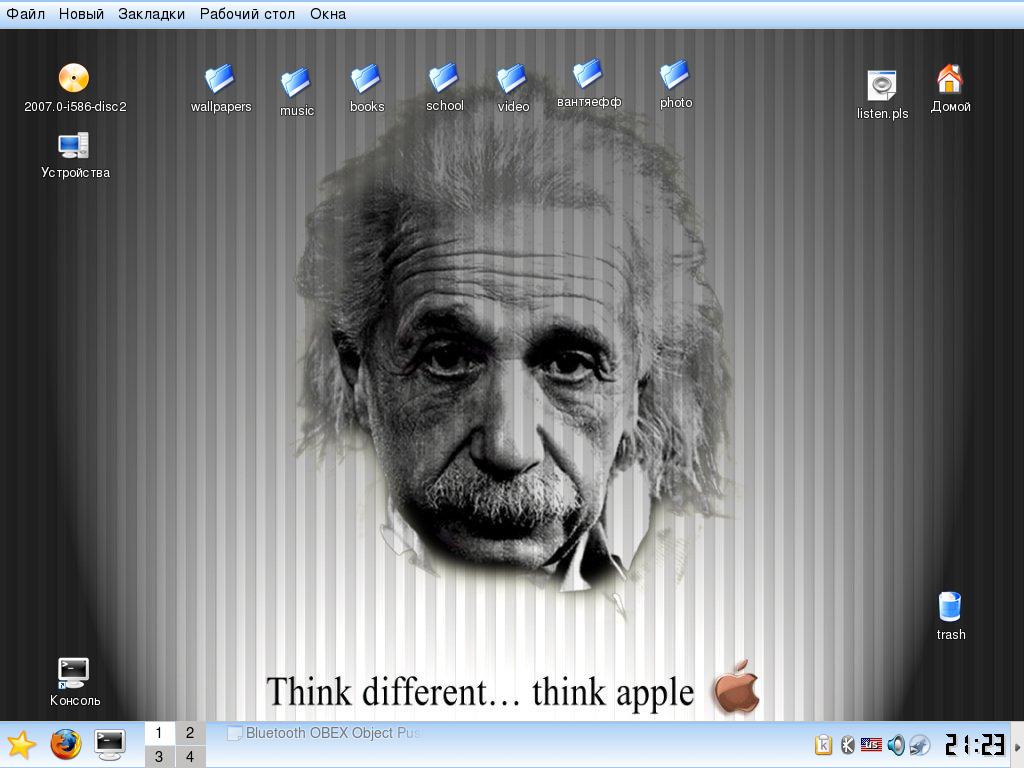Activate the Bluetooth OBEX Object Push taskbar entry
Viewport: 1024px width, 768px height.
click(x=325, y=733)
